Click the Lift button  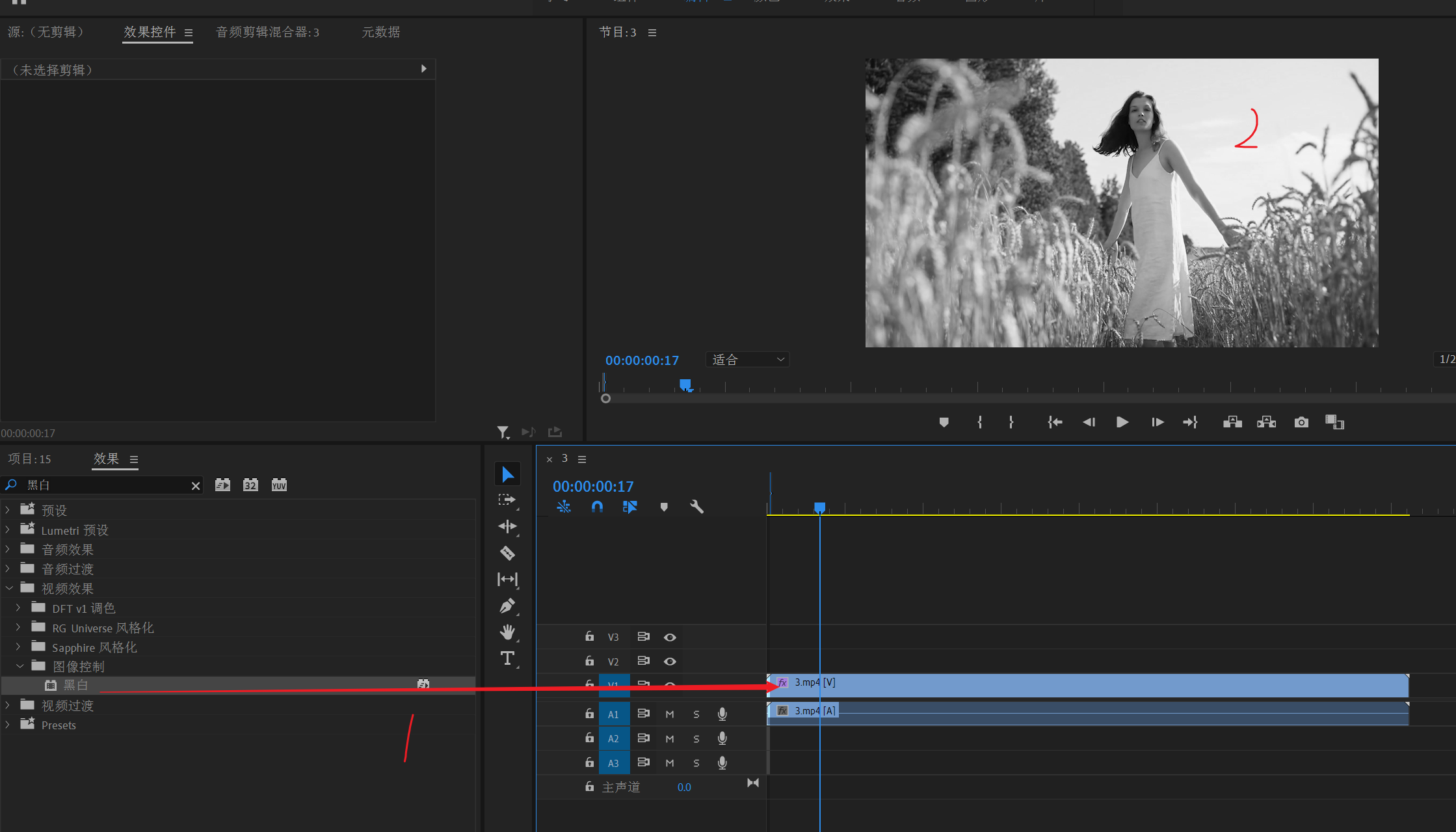click(x=1232, y=422)
